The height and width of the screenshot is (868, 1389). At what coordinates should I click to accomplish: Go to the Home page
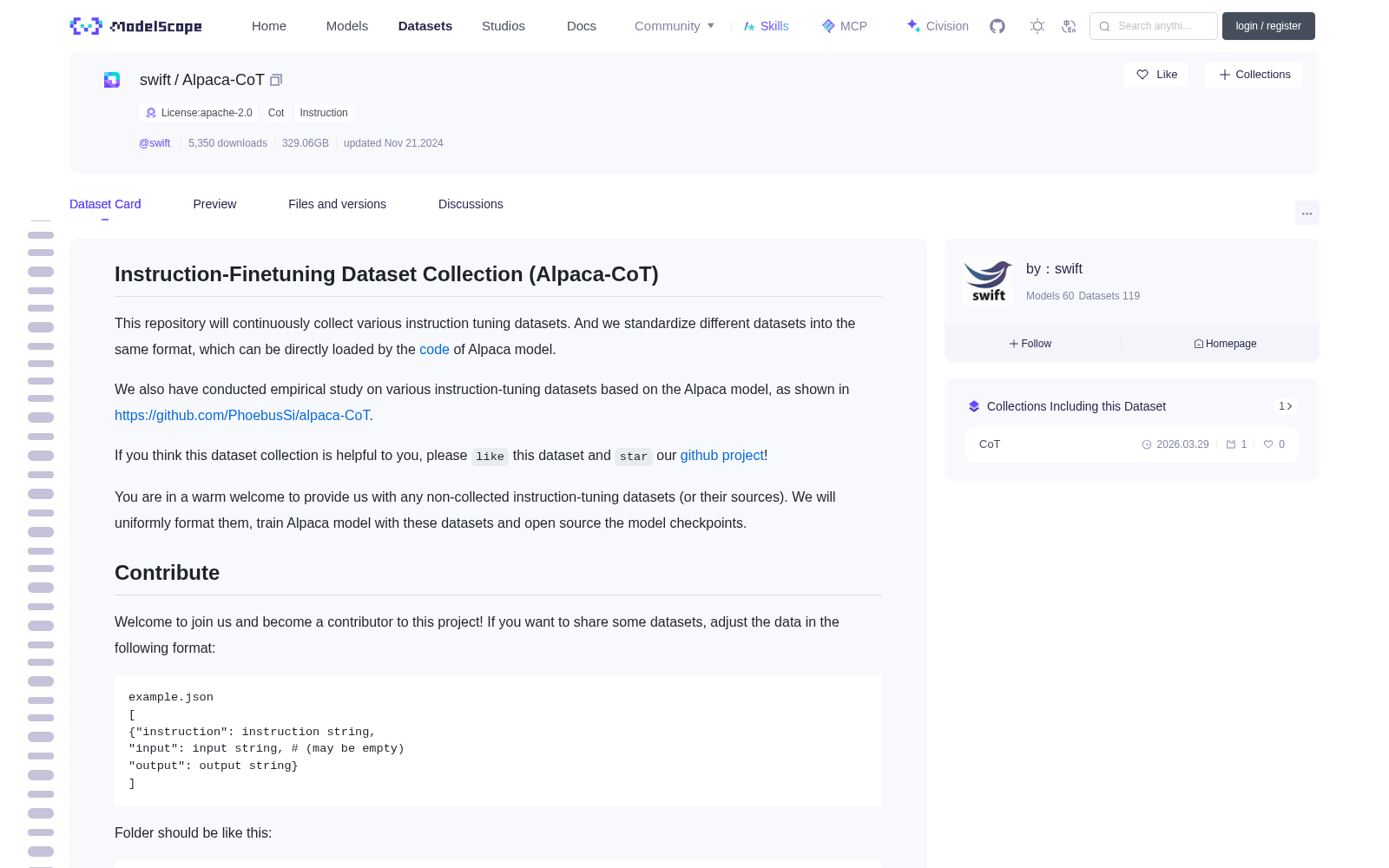point(269,26)
